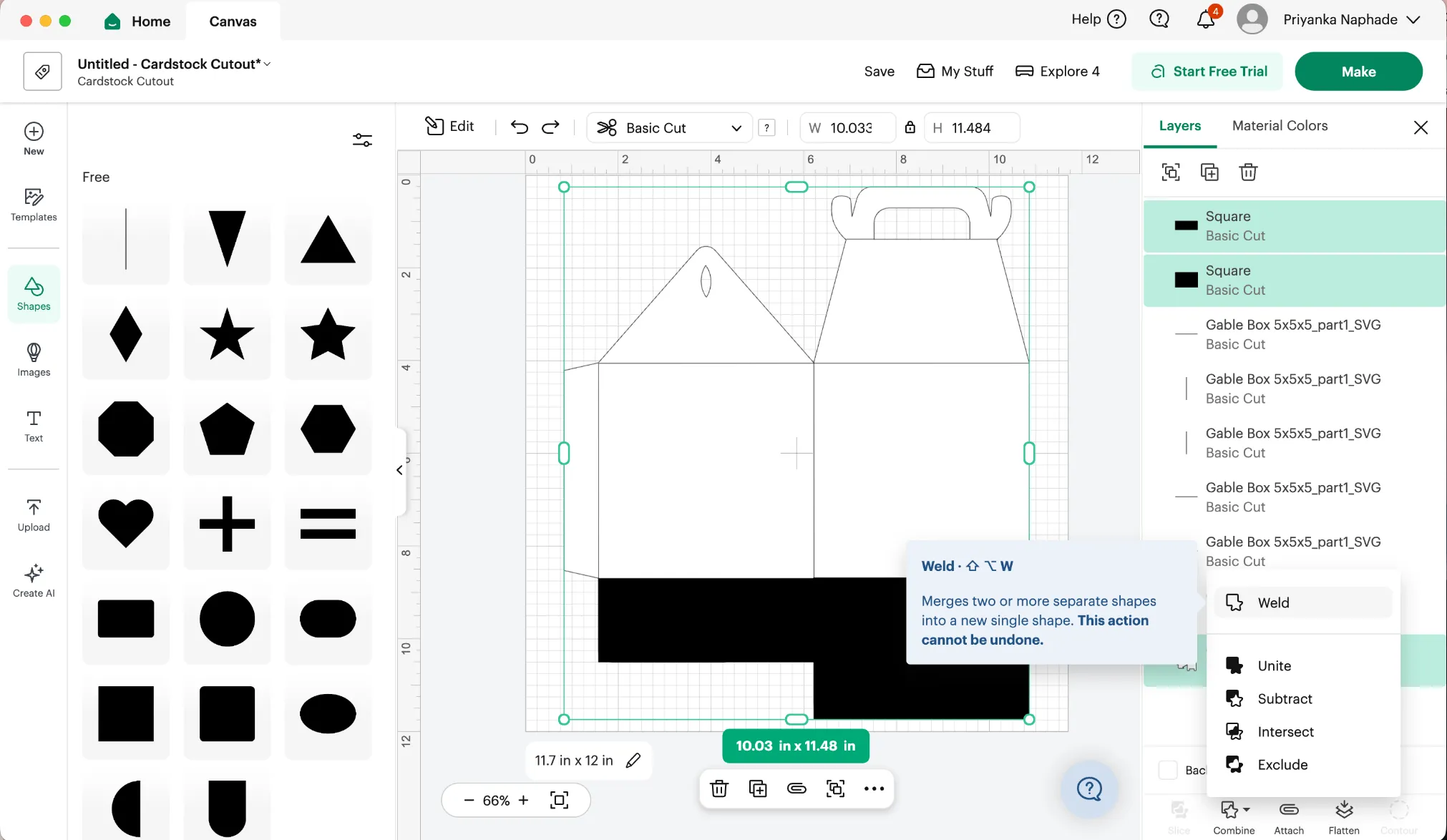This screenshot has width=1447, height=840.
Task: Zoom out with the minus button
Action: point(469,800)
